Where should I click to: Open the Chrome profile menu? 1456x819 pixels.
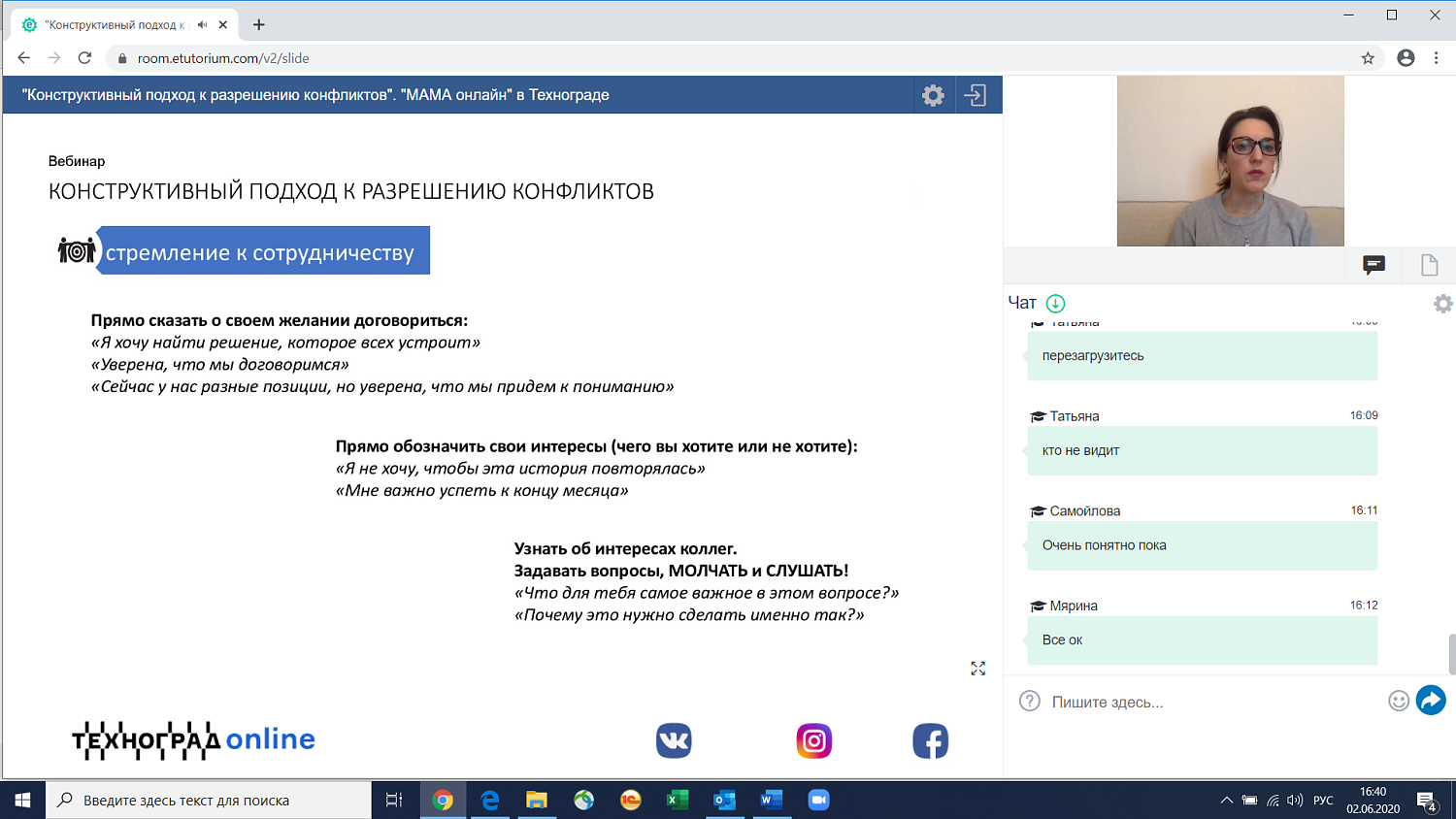tap(1406, 58)
